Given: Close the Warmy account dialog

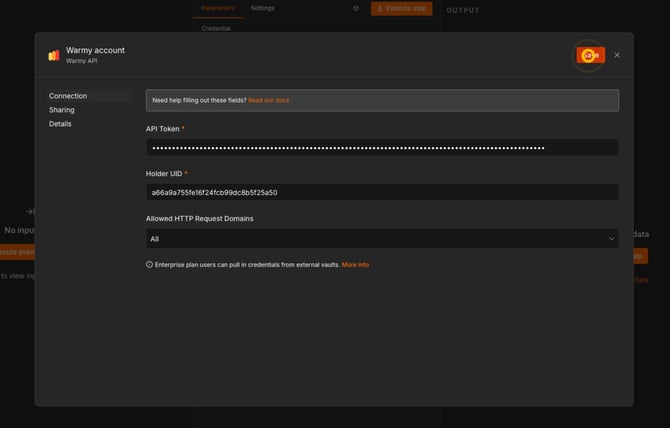Looking at the screenshot, I should tap(617, 55).
